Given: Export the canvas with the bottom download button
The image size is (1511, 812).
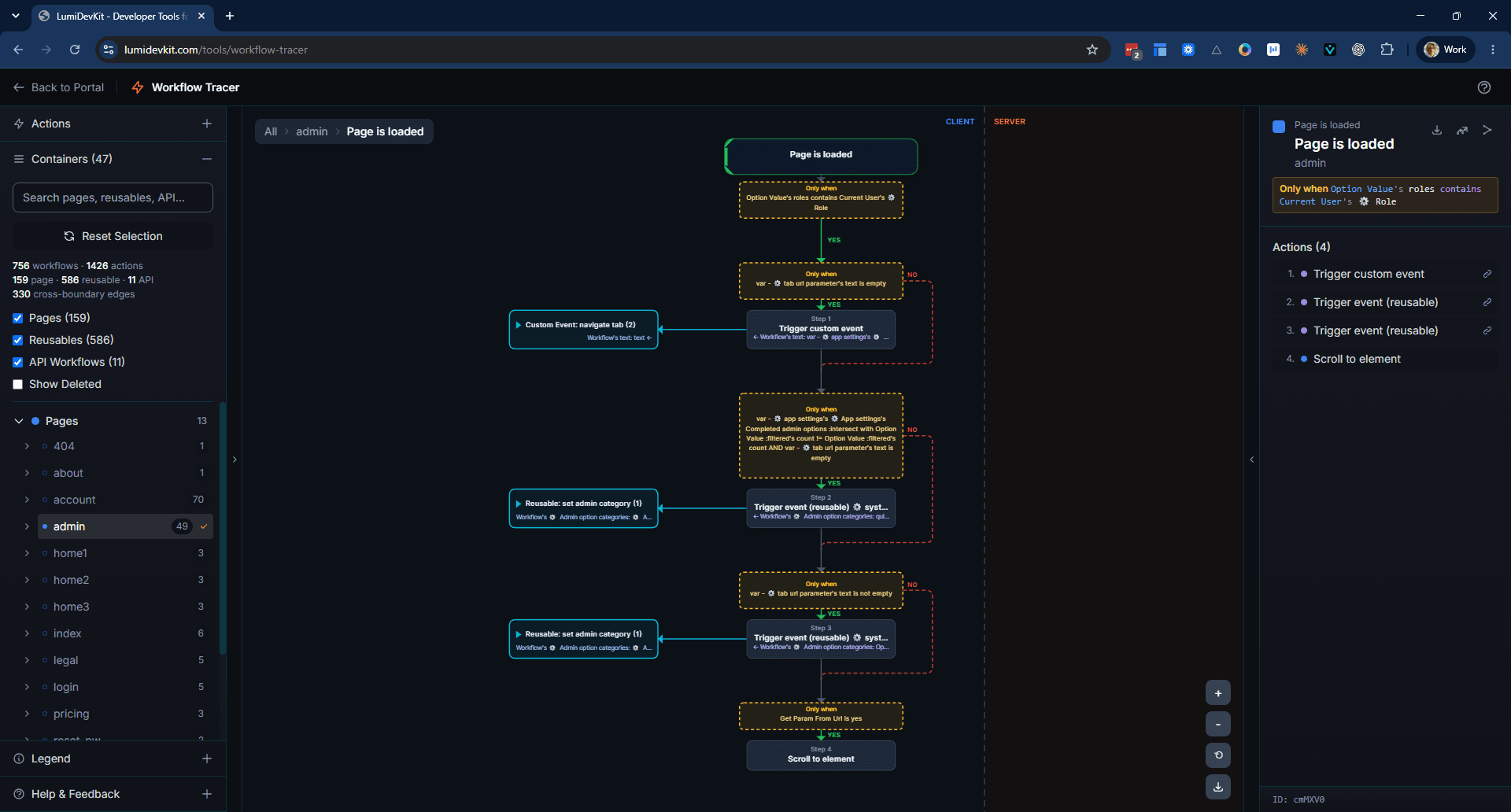Looking at the screenshot, I should point(1218,787).
